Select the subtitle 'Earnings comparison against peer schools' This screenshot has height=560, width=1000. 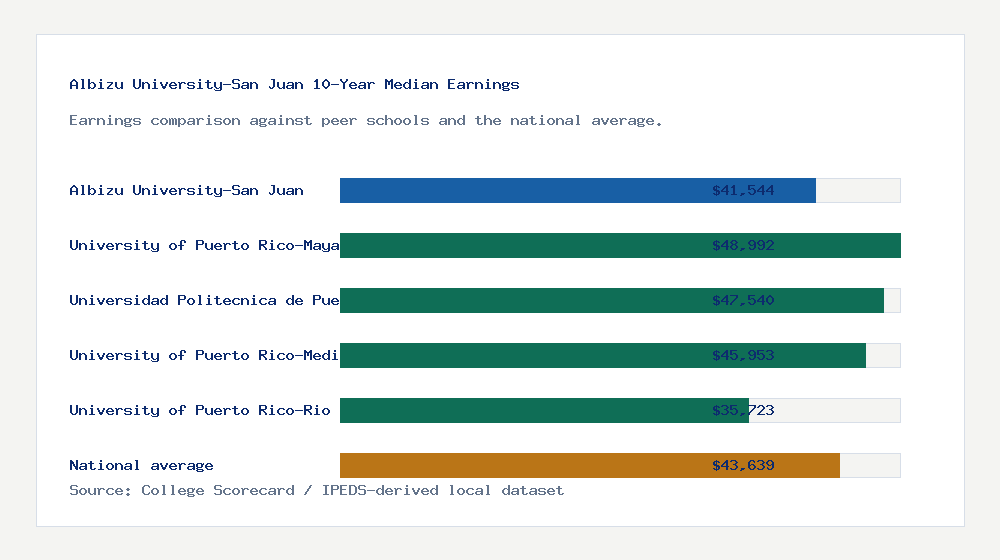coord(249,121)
